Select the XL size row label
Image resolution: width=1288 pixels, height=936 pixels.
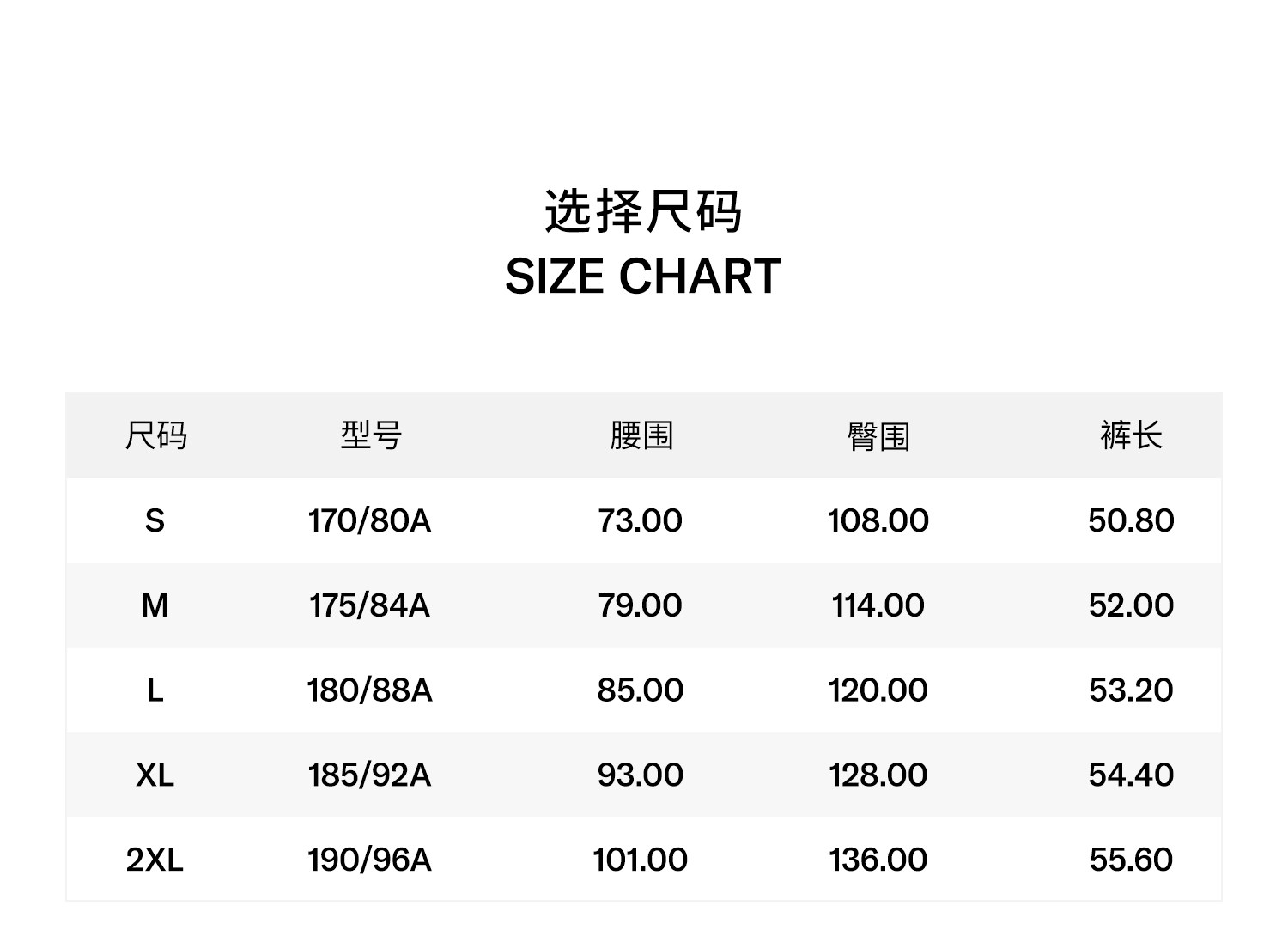coord(155,775)
